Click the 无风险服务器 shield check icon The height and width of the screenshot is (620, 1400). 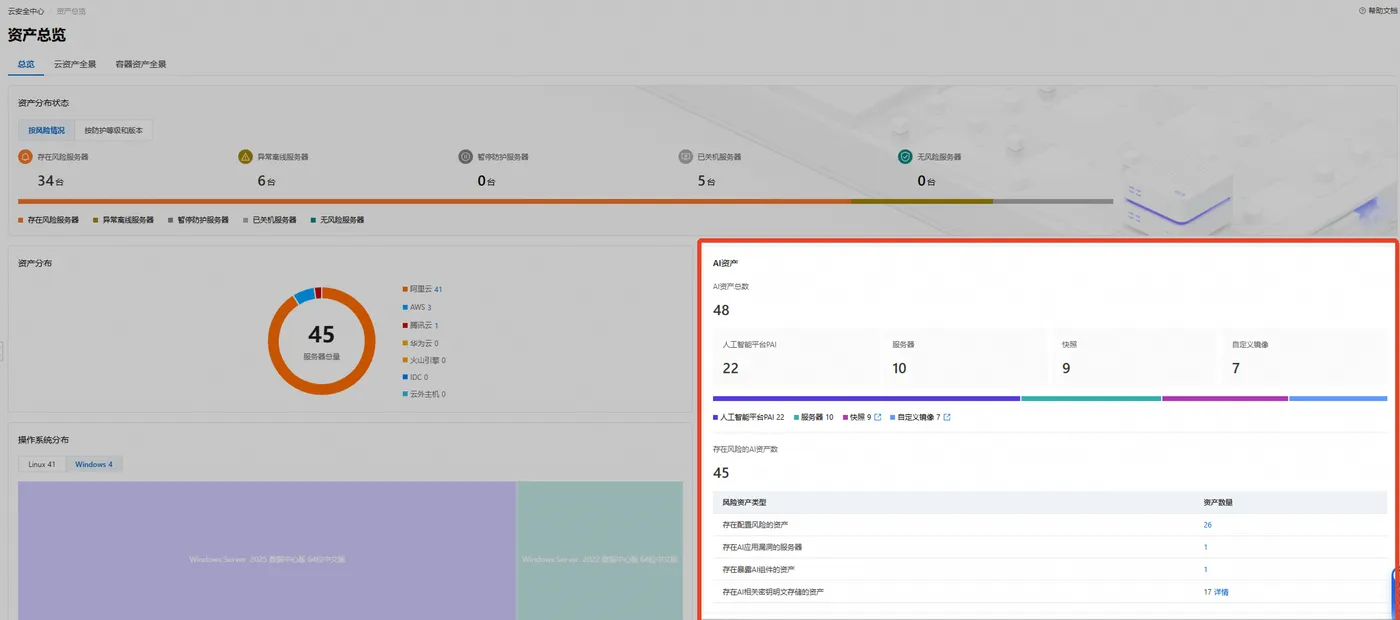click(x=905, y=157)
